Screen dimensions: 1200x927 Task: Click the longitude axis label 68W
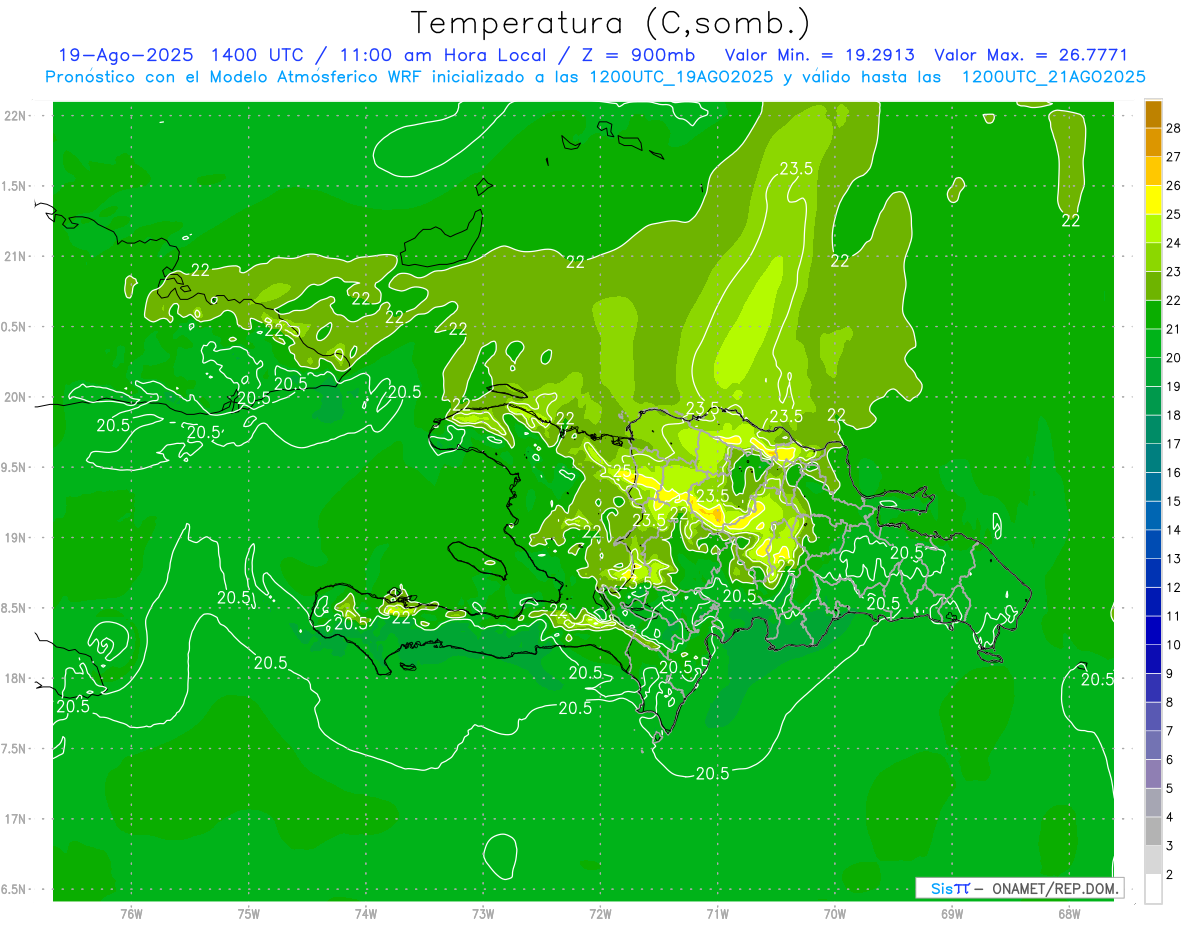[1069, 914]
